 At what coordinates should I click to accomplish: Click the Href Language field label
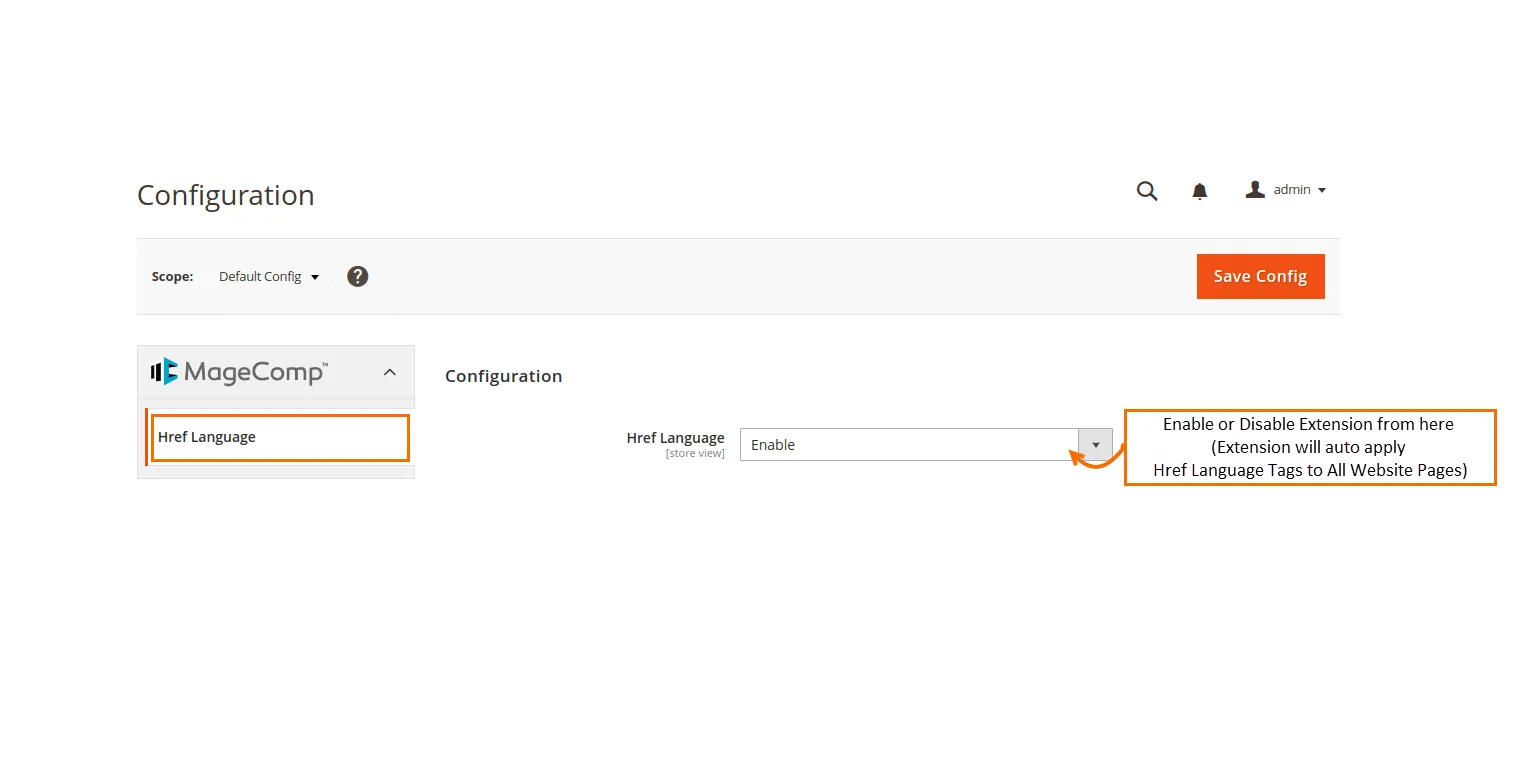675,438
